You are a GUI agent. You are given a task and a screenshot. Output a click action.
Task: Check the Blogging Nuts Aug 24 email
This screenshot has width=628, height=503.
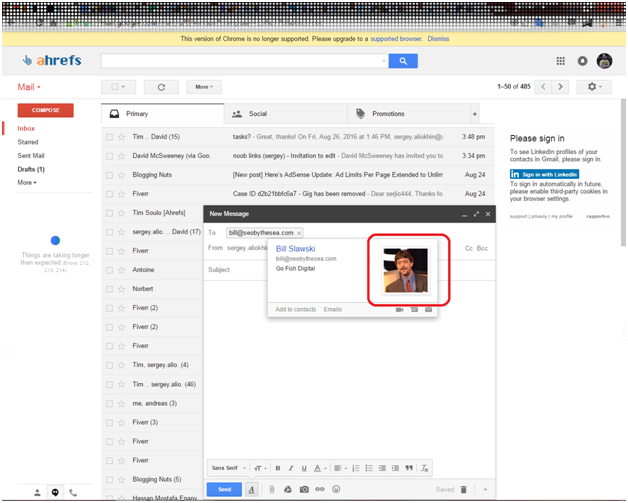pos(109,175)
